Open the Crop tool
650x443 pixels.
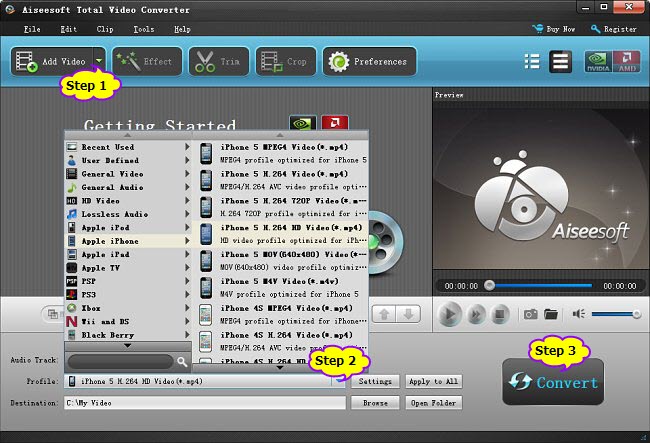pos(286,61)
